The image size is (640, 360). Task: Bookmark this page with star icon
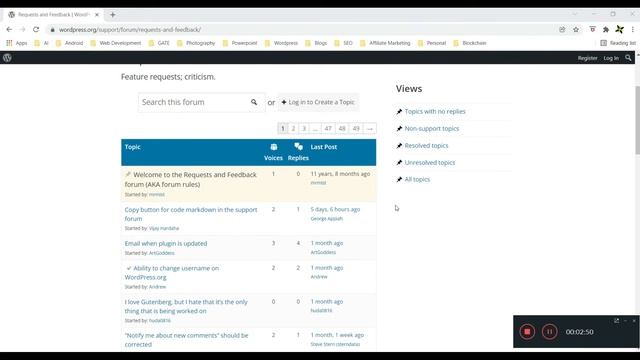point(576,29)
